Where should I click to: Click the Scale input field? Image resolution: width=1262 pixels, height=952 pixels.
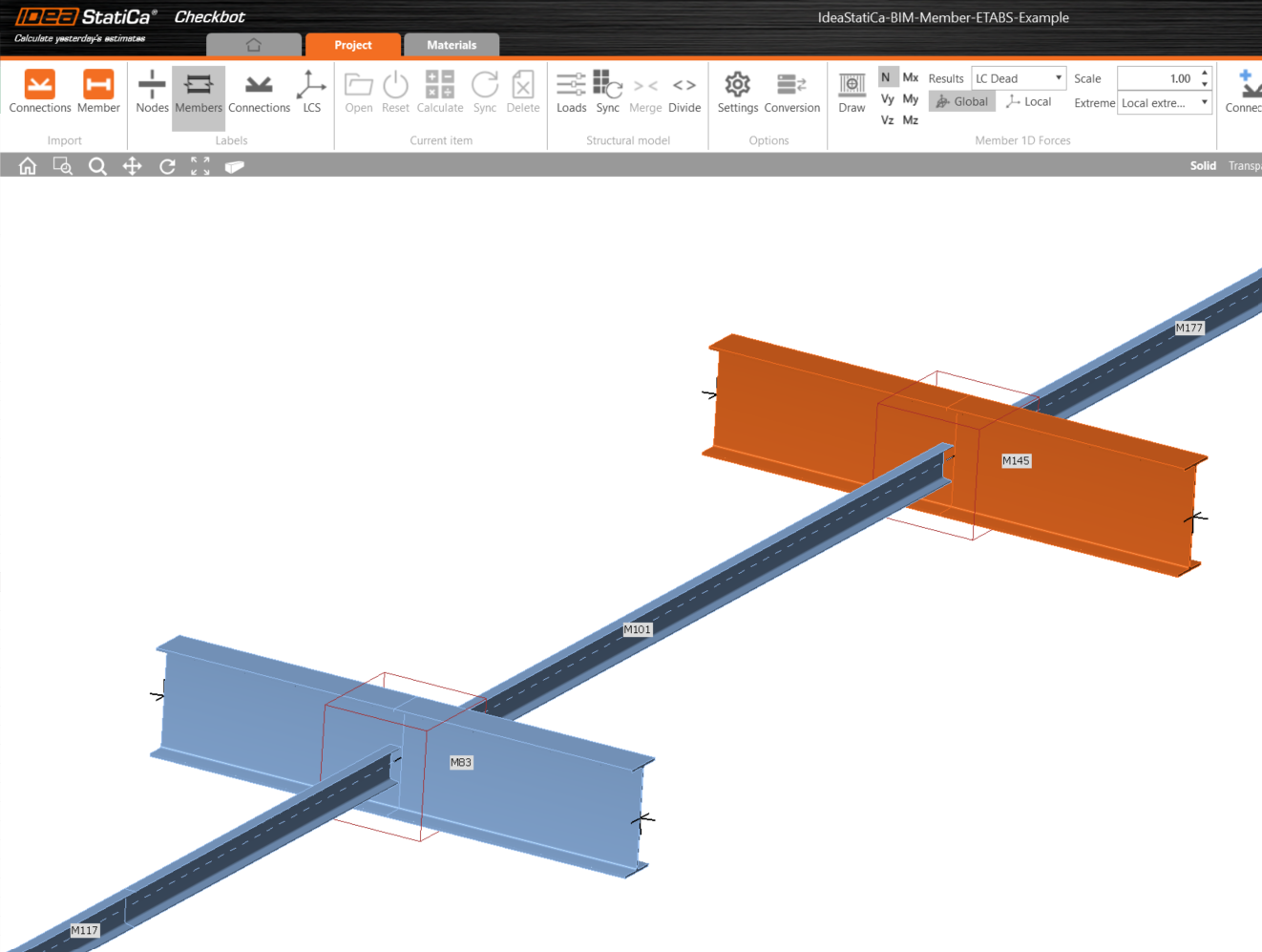tap(1157, 78)
